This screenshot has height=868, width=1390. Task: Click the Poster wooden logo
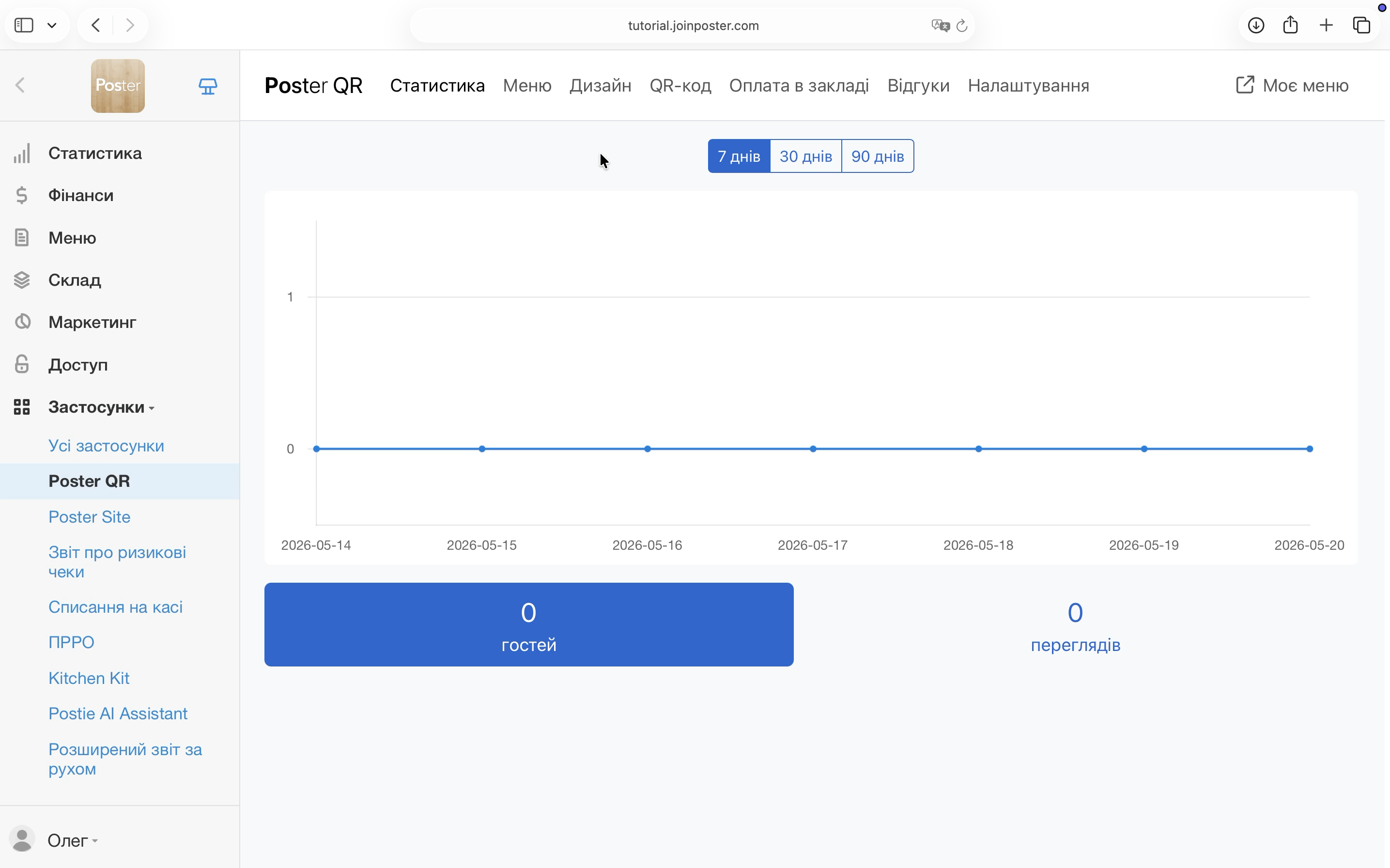click(x=118, y=86)
